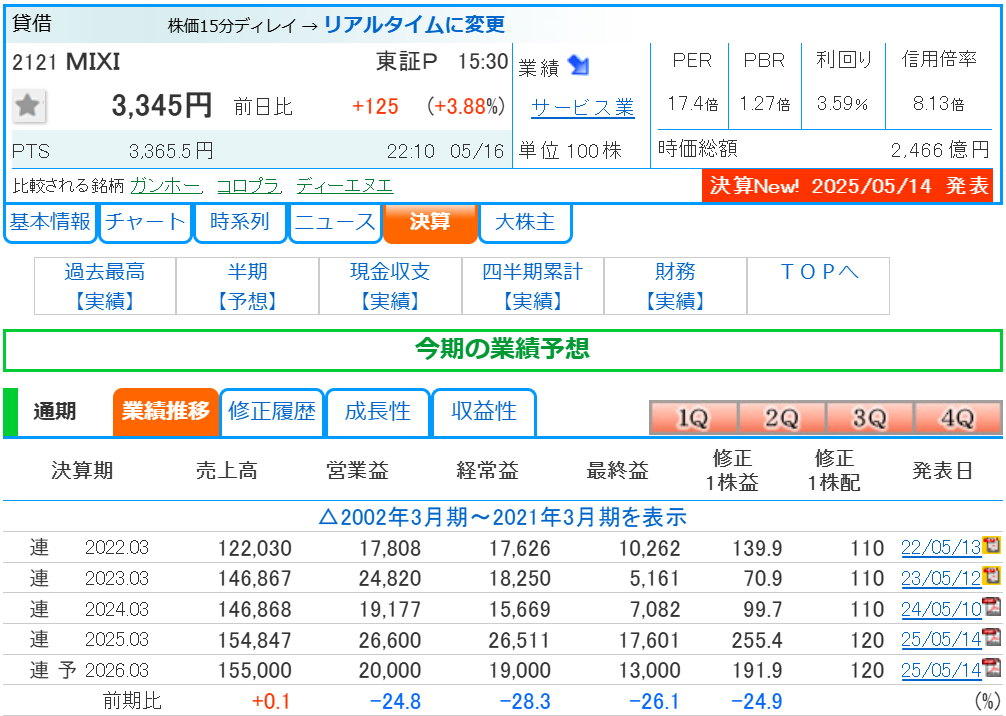Open the 収益性 tab
This screenshot has height=716, width=1006.
(x=484, y=411)
